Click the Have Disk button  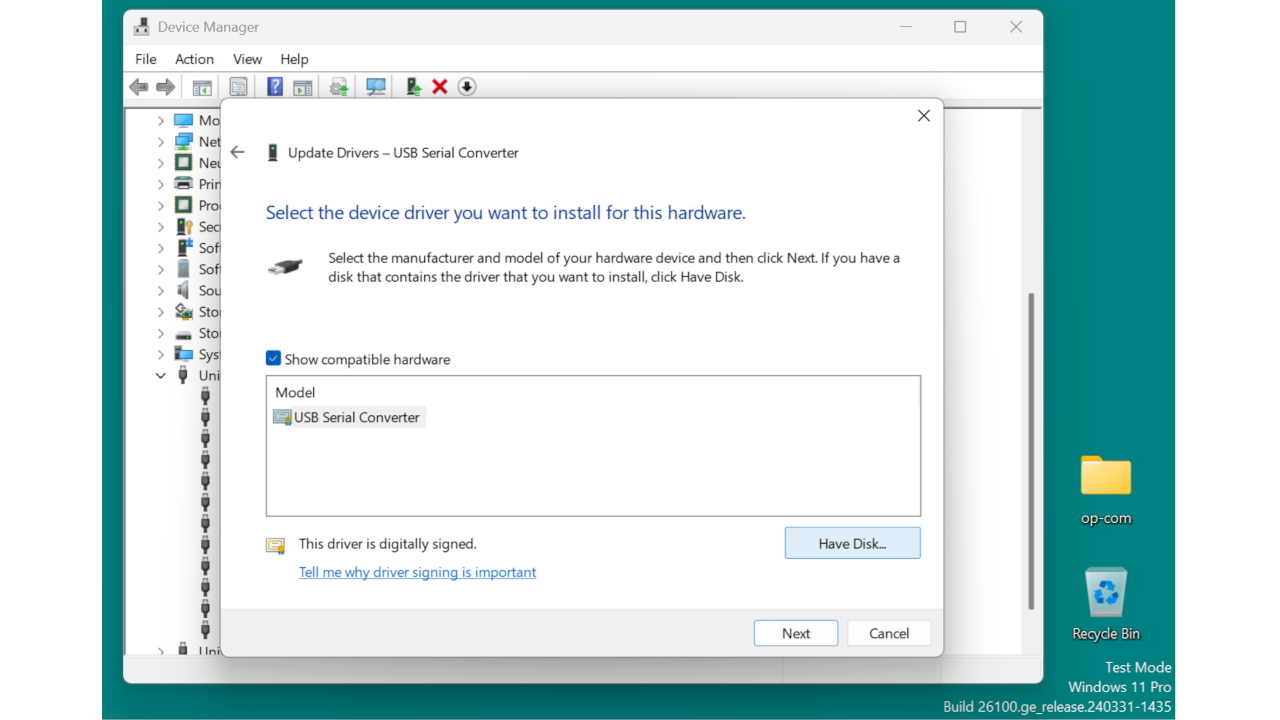(x=852, y=543)
